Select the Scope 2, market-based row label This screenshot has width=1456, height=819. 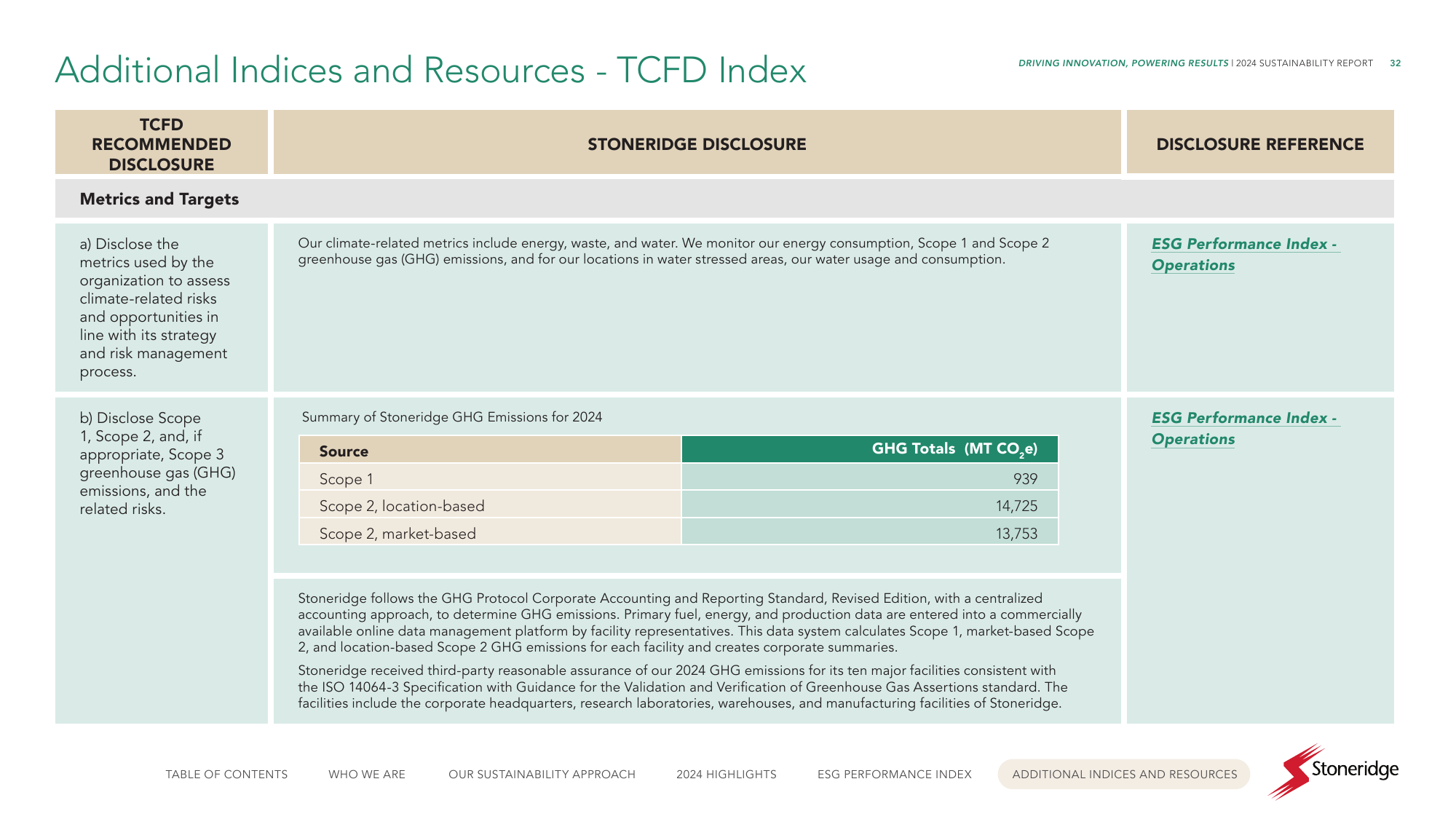tap(397, 534)
